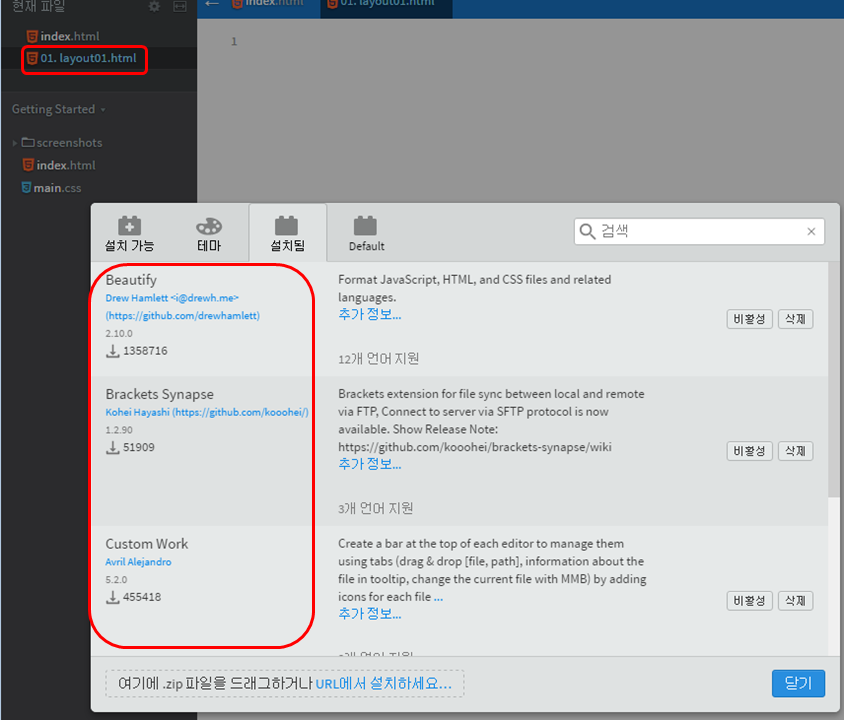Click the Brackets Synapse version 1.2.90
The width and height of the screenshot is (844, 720).
pos(119,430)
